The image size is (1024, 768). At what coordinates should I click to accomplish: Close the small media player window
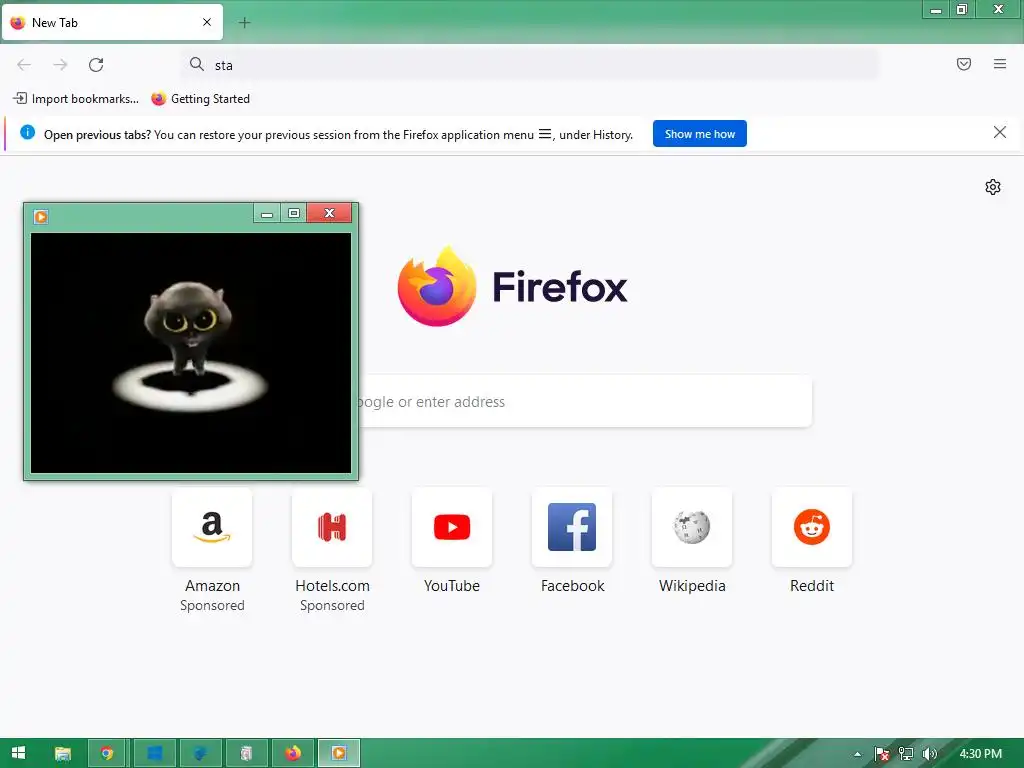pos(329,213)
